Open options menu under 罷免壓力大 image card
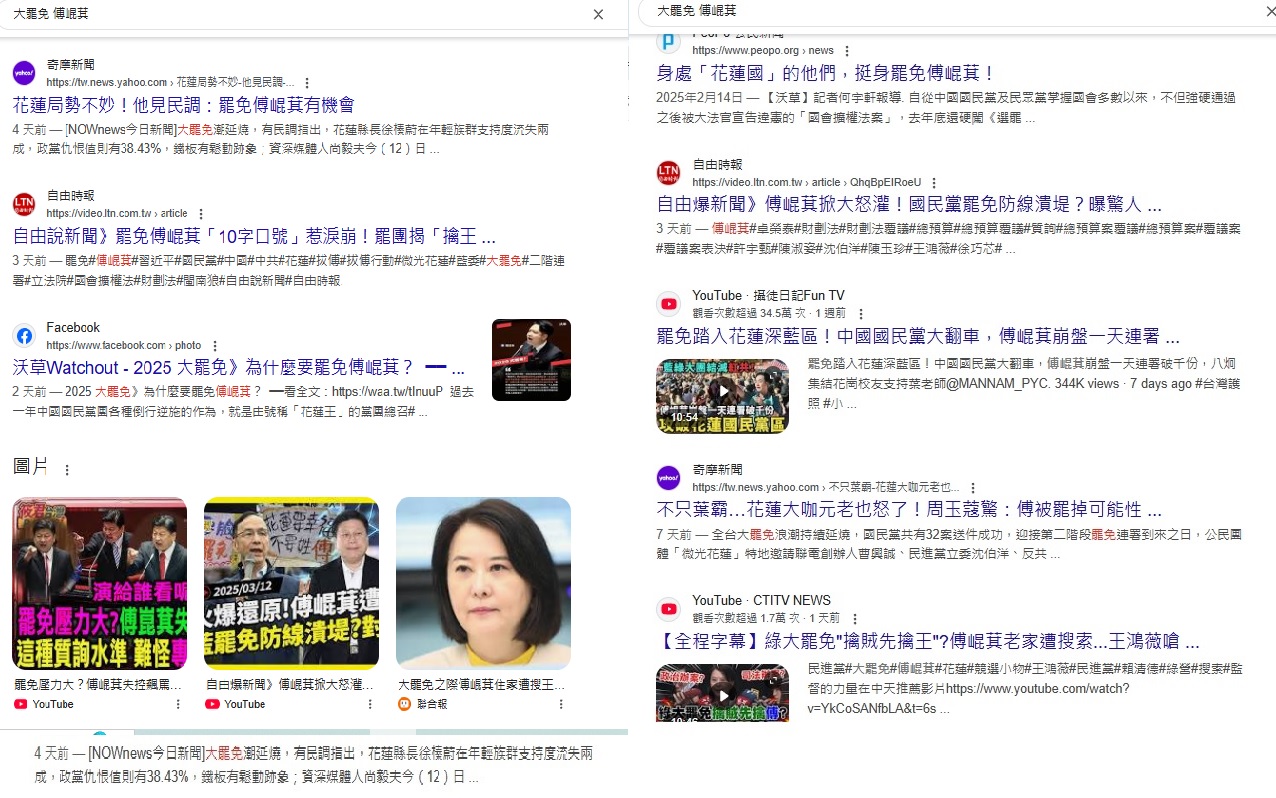 coord(178,704)
